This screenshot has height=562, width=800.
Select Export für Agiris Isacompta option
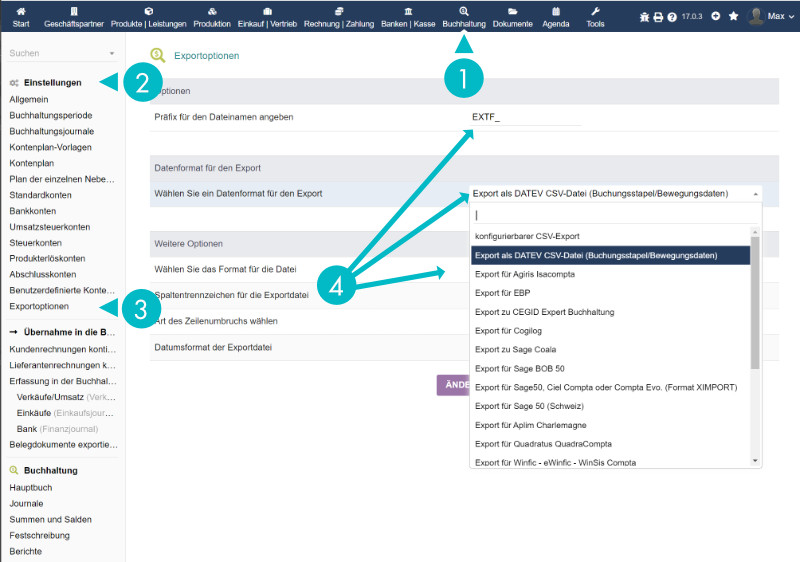pos(611,274)
